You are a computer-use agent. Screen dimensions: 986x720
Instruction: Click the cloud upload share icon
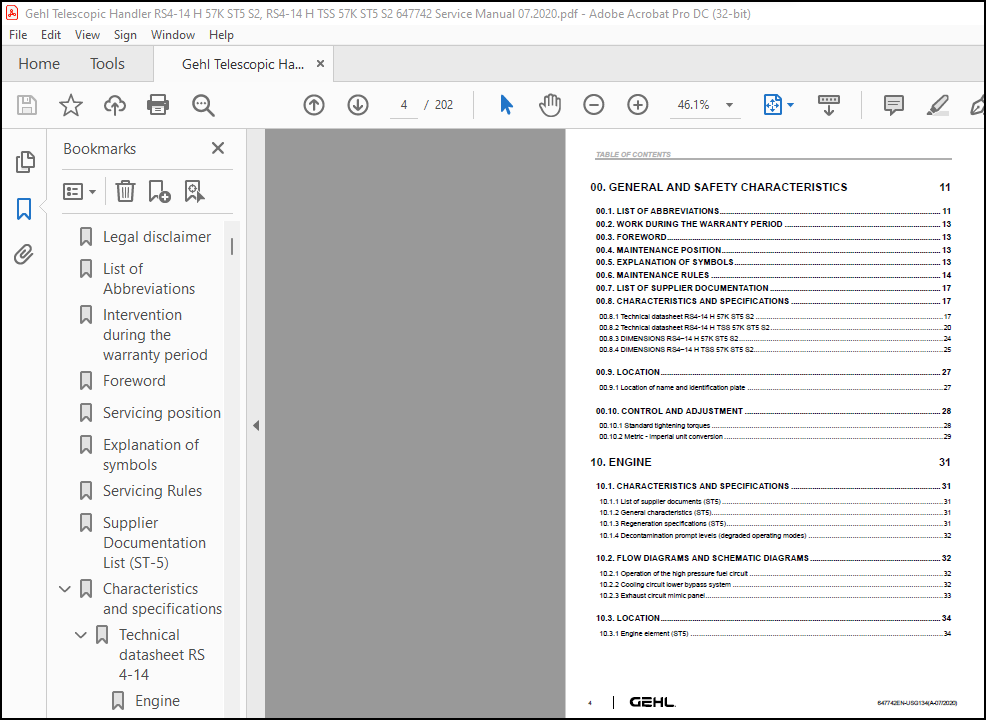coord(114,105)
